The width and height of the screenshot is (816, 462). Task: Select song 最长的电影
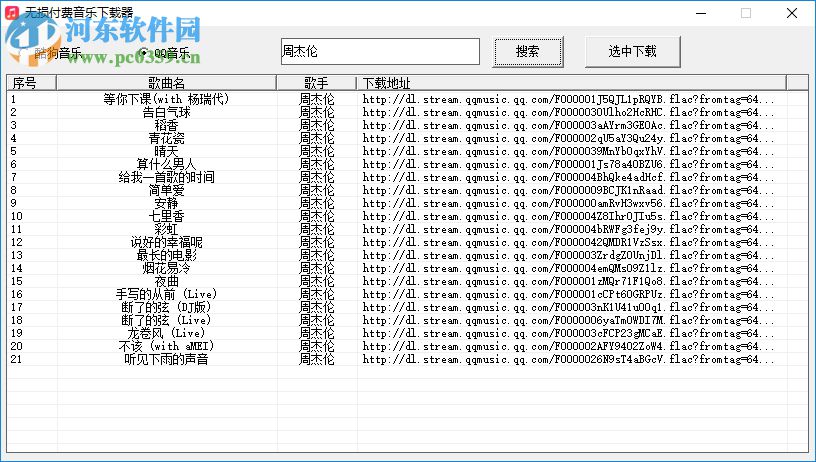point(166,255)
